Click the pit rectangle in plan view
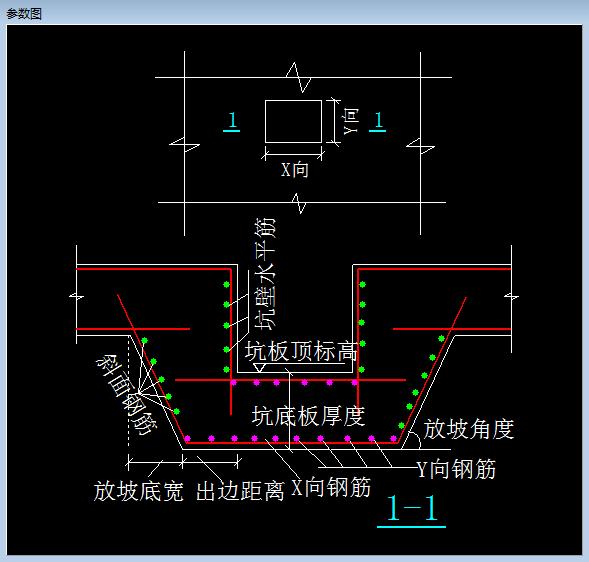This screenshot has height=562, width=589. (293, 121)
